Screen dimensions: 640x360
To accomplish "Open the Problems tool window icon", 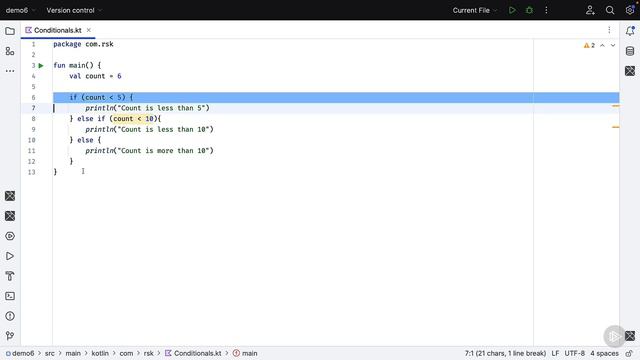I will [10, 316].
